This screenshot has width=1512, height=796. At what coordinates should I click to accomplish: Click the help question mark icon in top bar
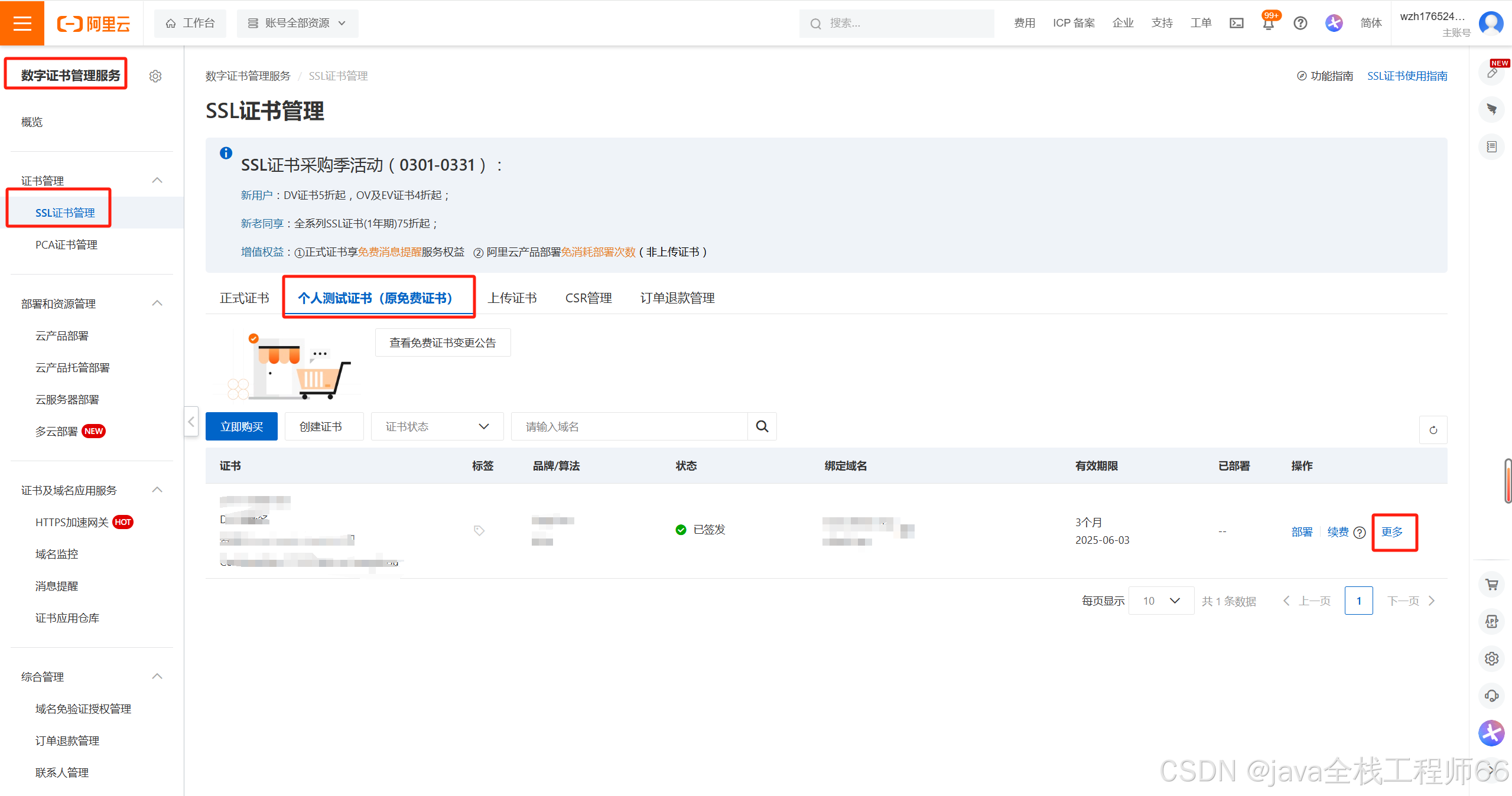click(x=1299, y=23)
